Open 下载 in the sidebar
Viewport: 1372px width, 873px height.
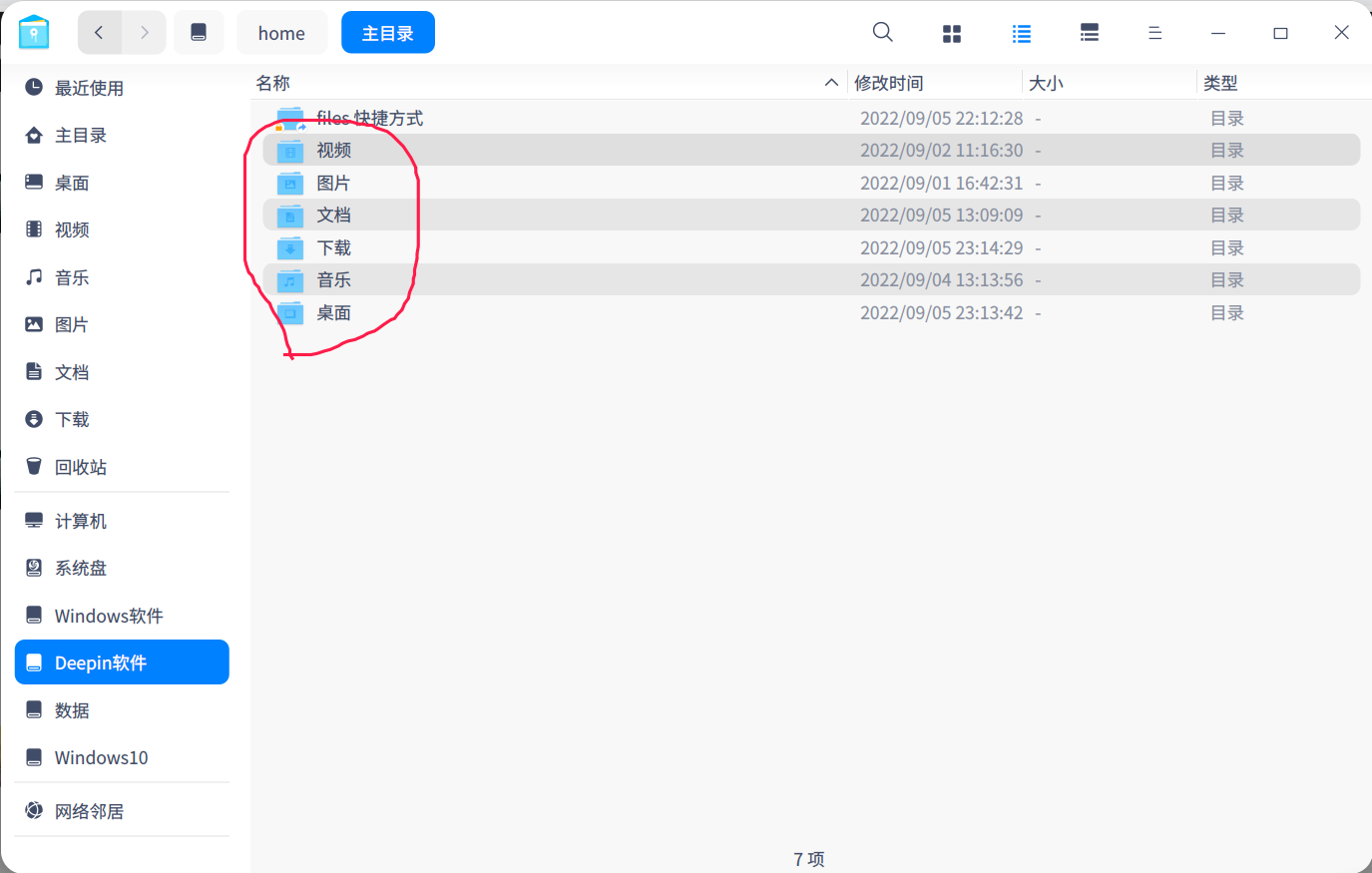[123, 419]
